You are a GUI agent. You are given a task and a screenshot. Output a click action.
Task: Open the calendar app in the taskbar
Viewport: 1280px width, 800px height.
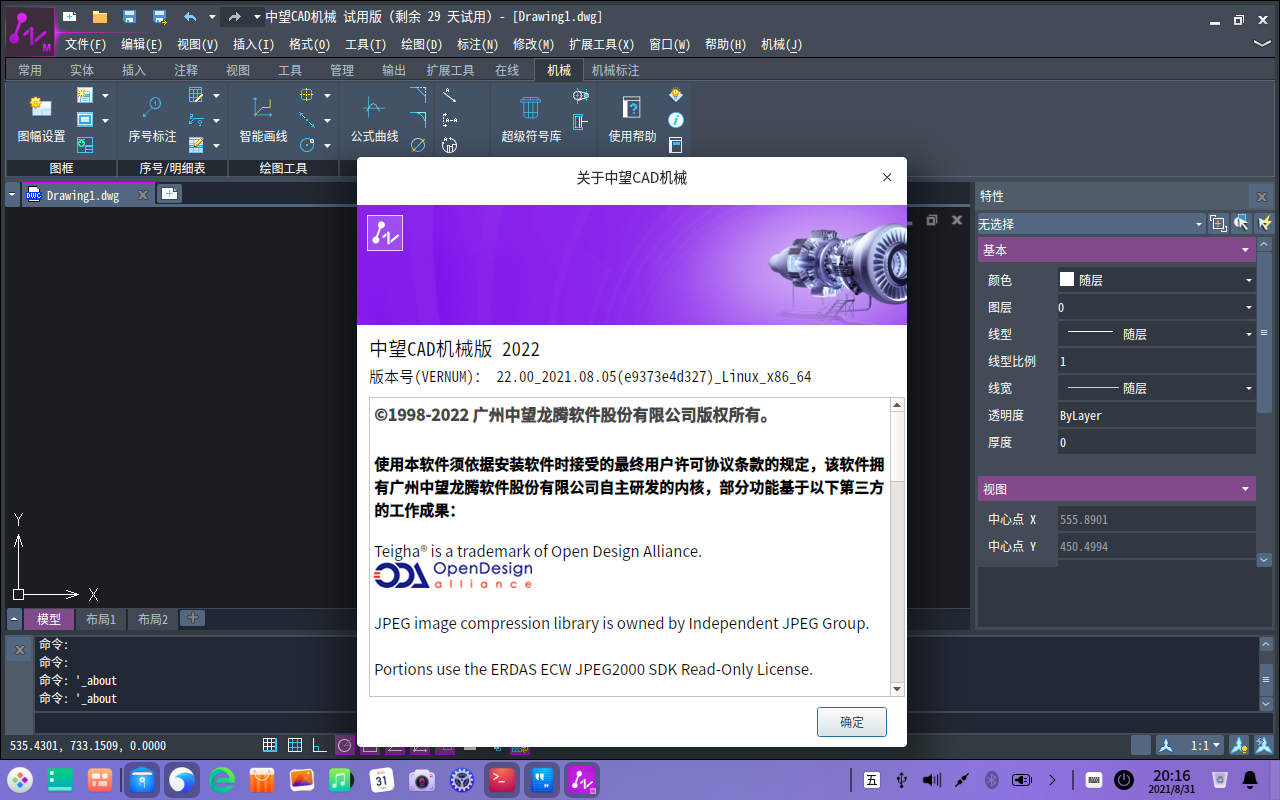(x=381, y=779)
